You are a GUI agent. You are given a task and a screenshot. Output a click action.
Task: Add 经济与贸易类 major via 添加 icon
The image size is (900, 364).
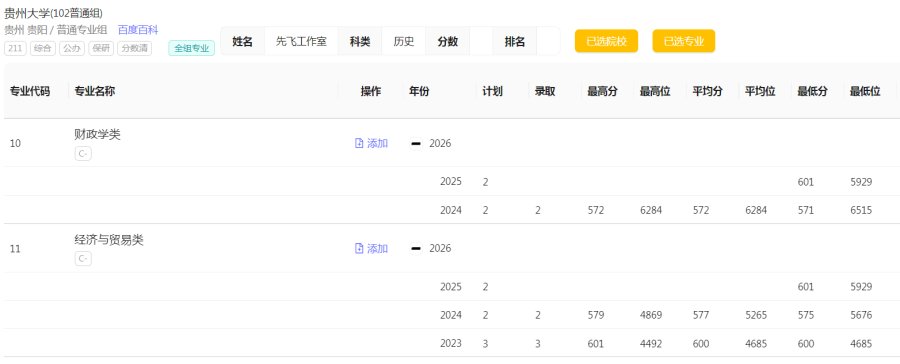[371, 249]
